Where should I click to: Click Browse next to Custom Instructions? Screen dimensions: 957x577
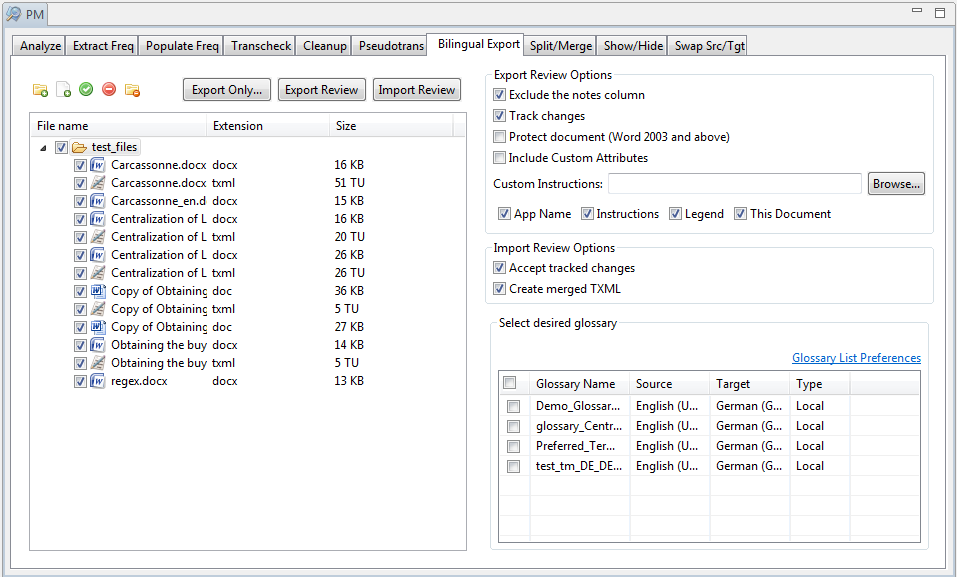click(x=896, y=184)
